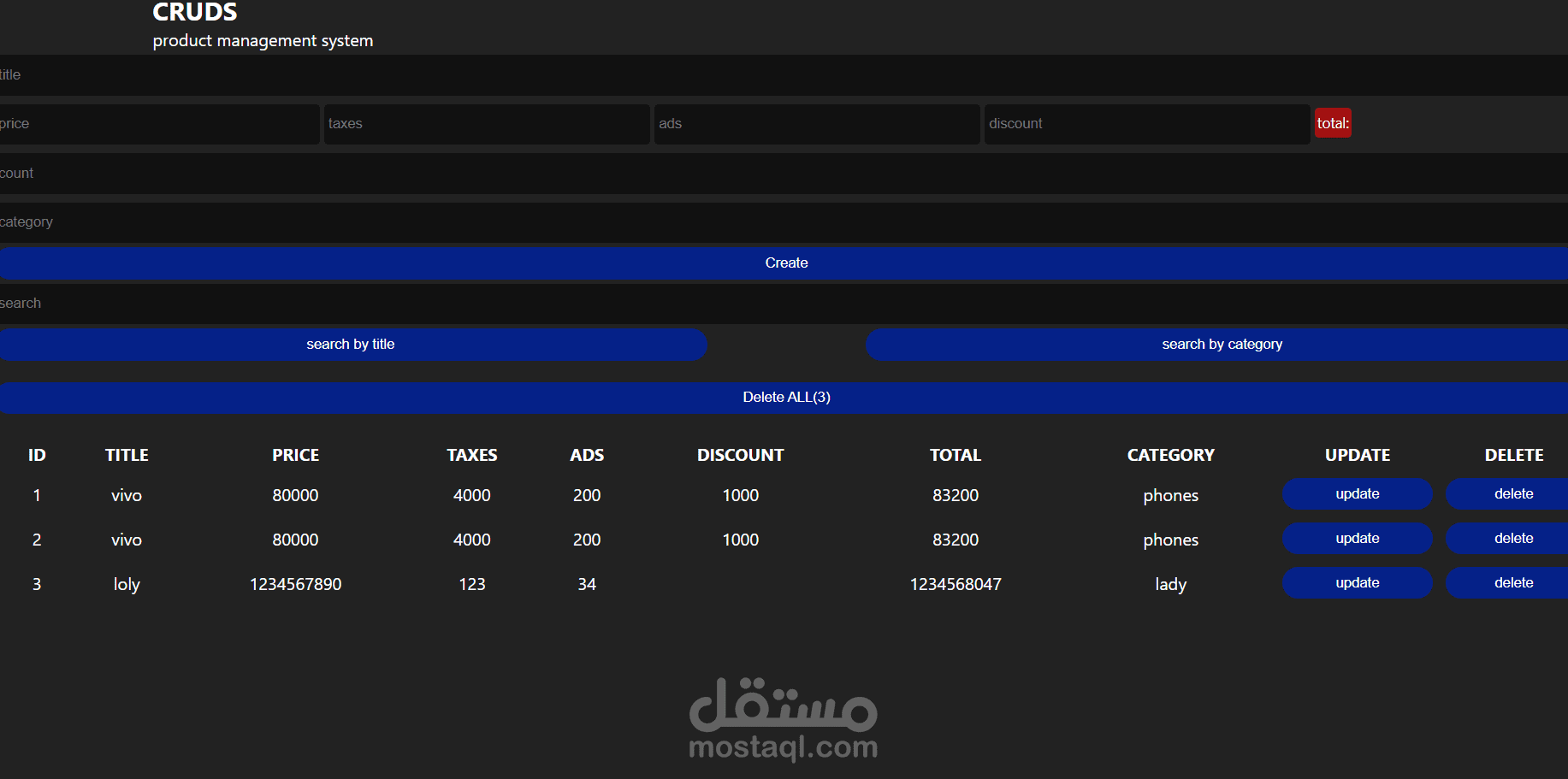The height and width of the screenshot is (779, 1568).
Task: Click the TOTAL column header
Action: pyautogui.click(x=956, y=455)
